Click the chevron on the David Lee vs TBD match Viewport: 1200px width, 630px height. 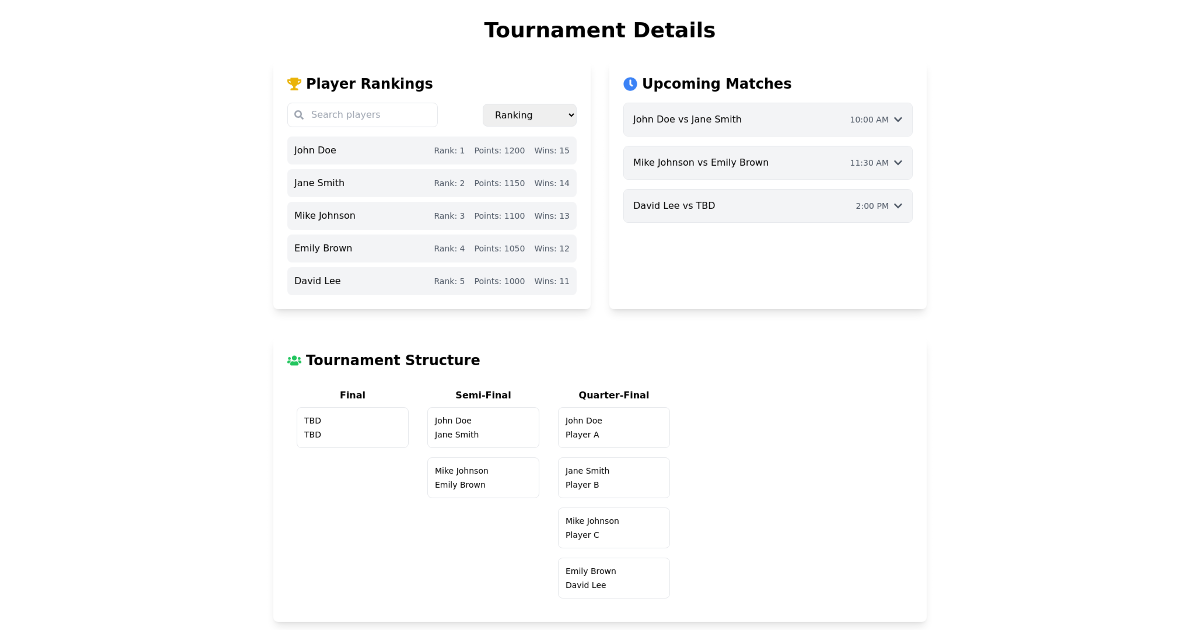pyautogui.click(x=899, y=205)
